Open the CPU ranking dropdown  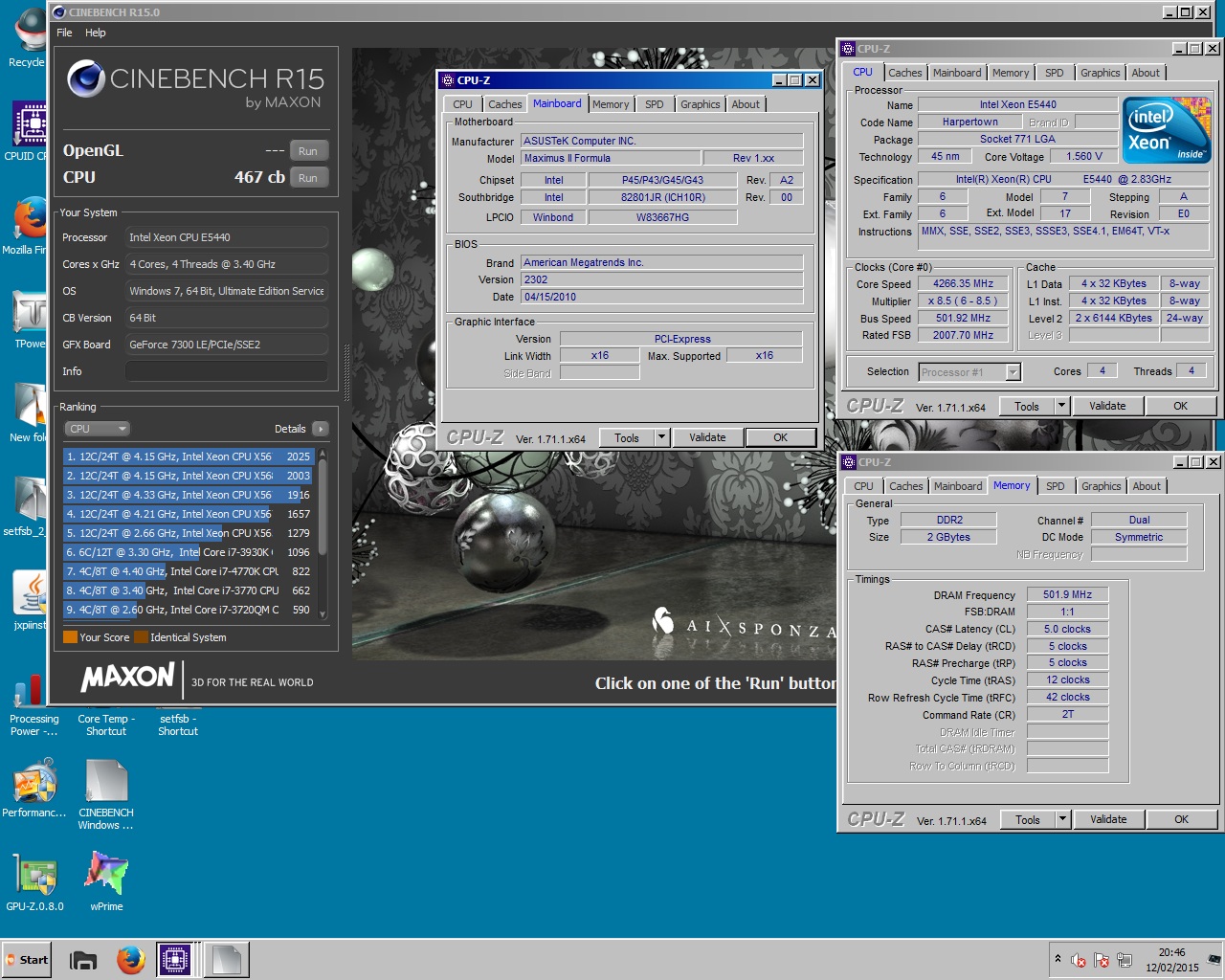tap(97, 429)
